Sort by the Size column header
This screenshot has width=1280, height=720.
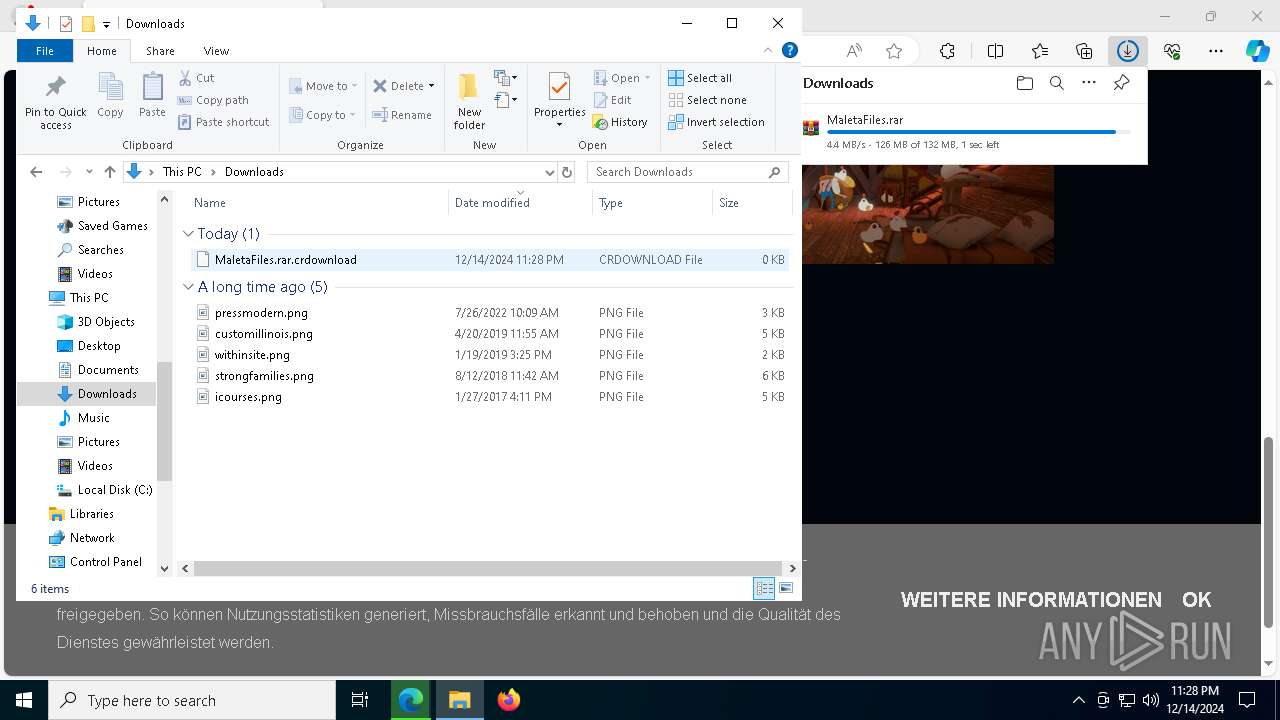pyautogui.click(x=752, y=203)
